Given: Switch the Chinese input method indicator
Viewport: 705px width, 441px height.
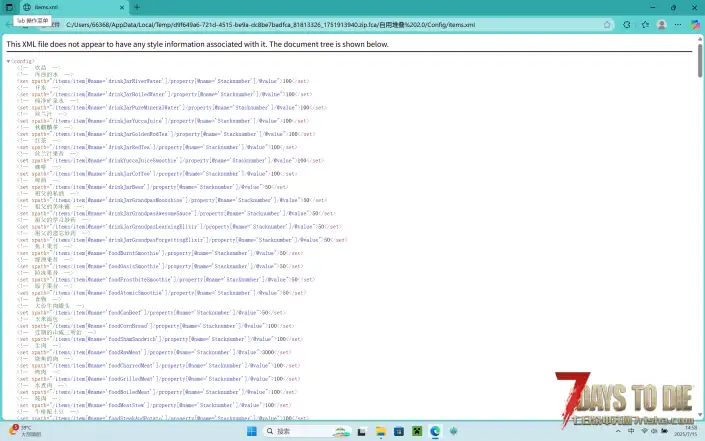Looking at the screenshot, I should [631, 431].
